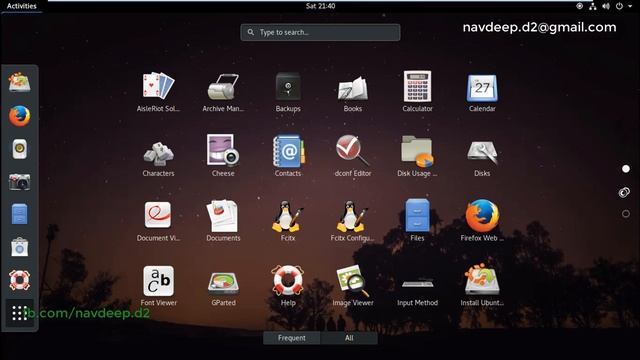
Task: Click the Type to search field
Action: 320,32
